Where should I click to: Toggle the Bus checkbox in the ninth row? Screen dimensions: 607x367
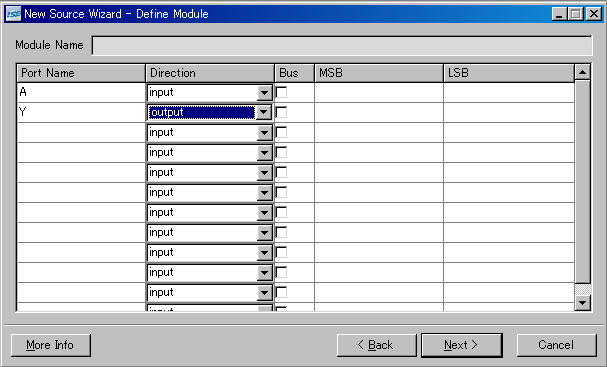tap(281, 252)
